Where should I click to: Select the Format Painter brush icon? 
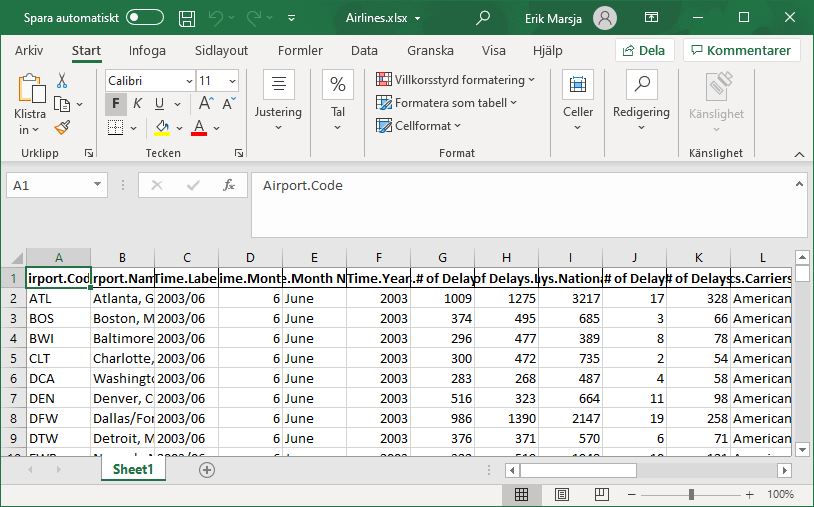pos(62,127)
